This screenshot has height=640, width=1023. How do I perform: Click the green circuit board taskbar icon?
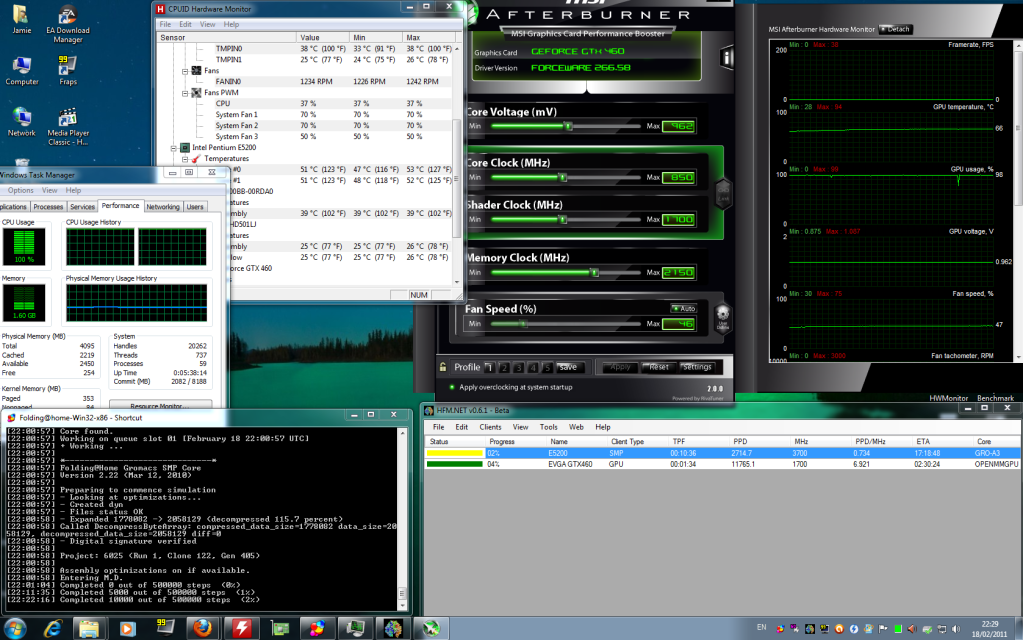[280, 628]
